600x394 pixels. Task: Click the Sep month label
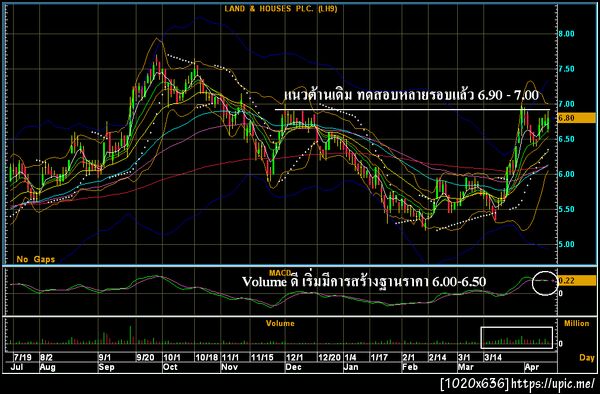[106, 367]
